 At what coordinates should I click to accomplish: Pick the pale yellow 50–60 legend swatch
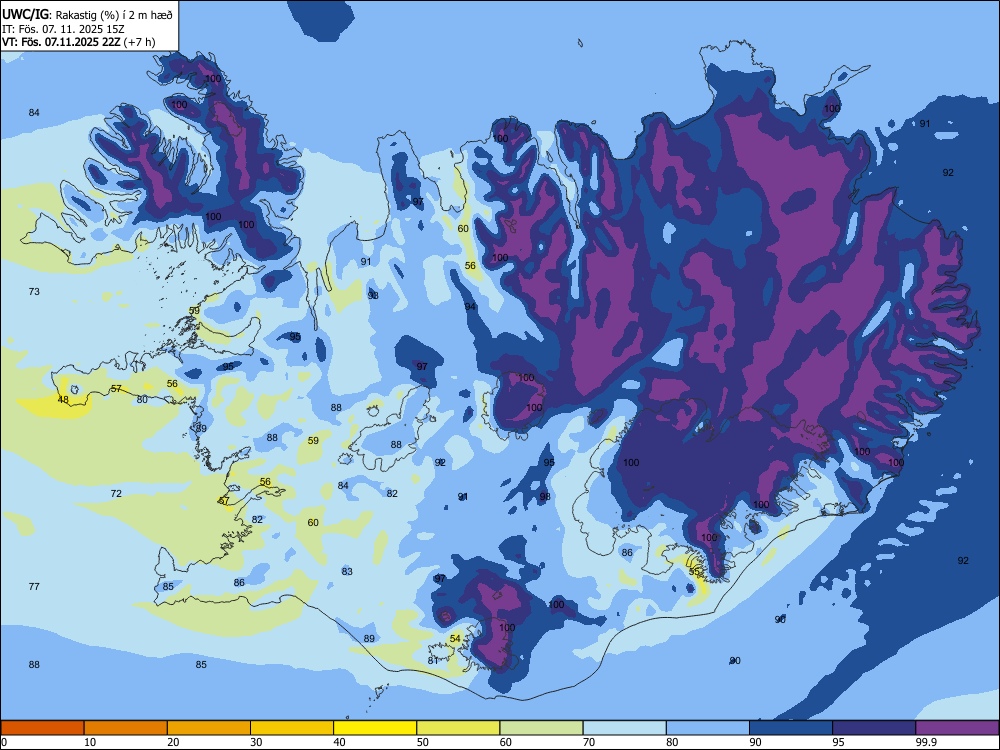458,728
